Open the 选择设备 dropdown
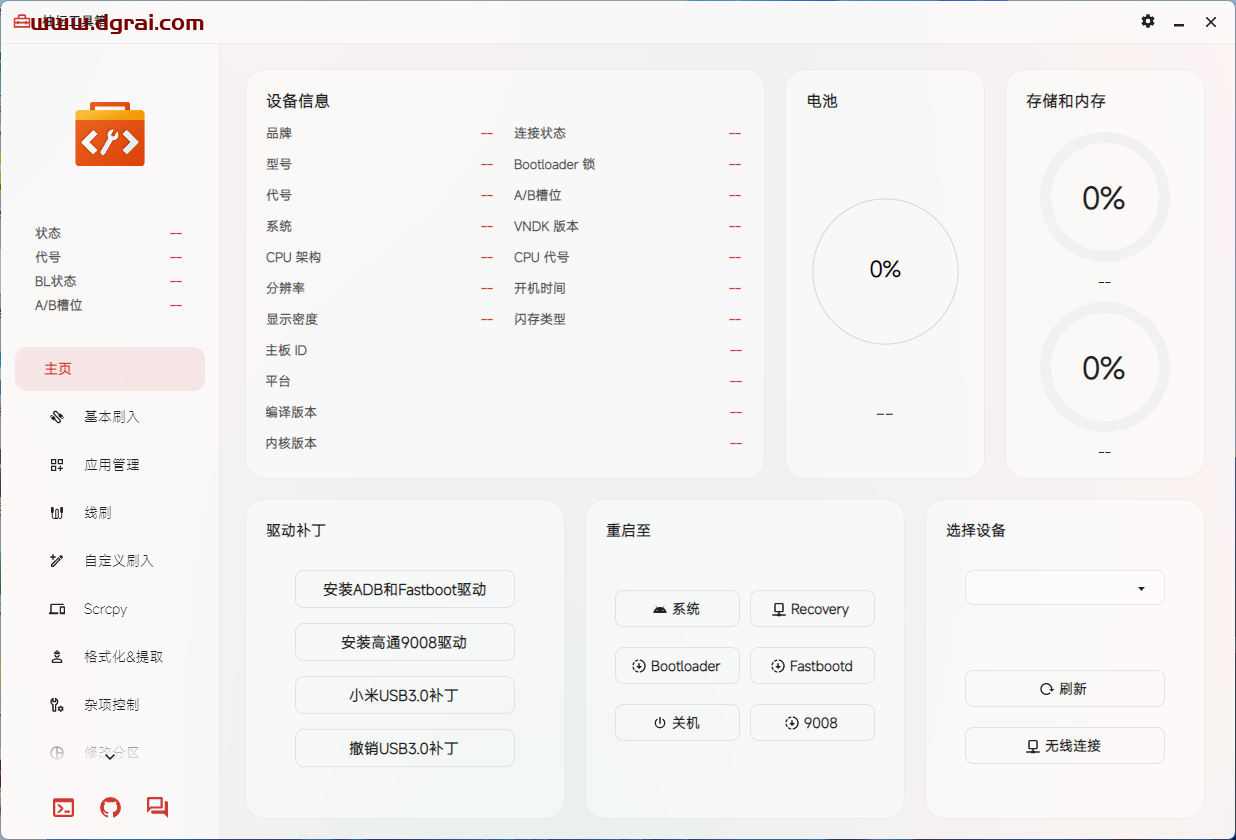Screen dimensions: 1236x840 click(1065, 588)
